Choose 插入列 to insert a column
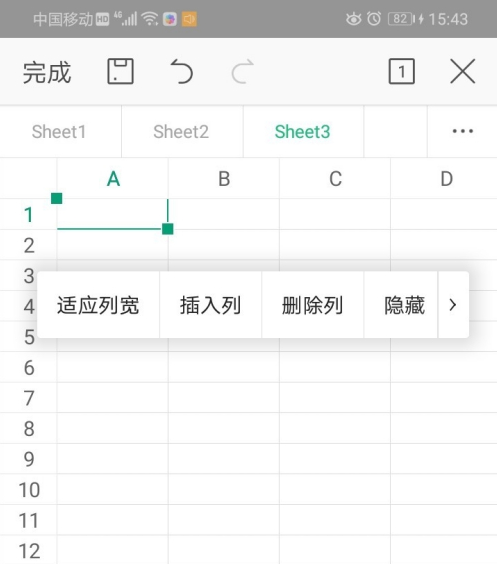 (210, 305)
